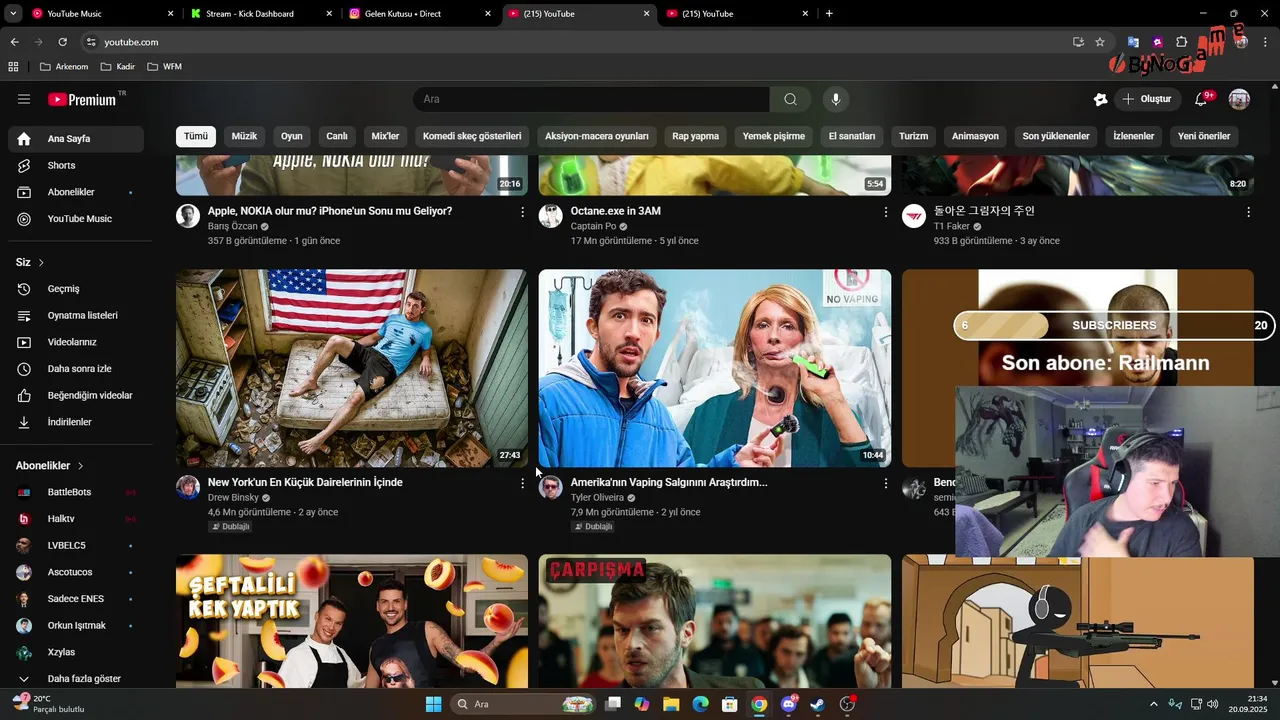Open Abonelikler in sidebar

(x=76, y=192)
